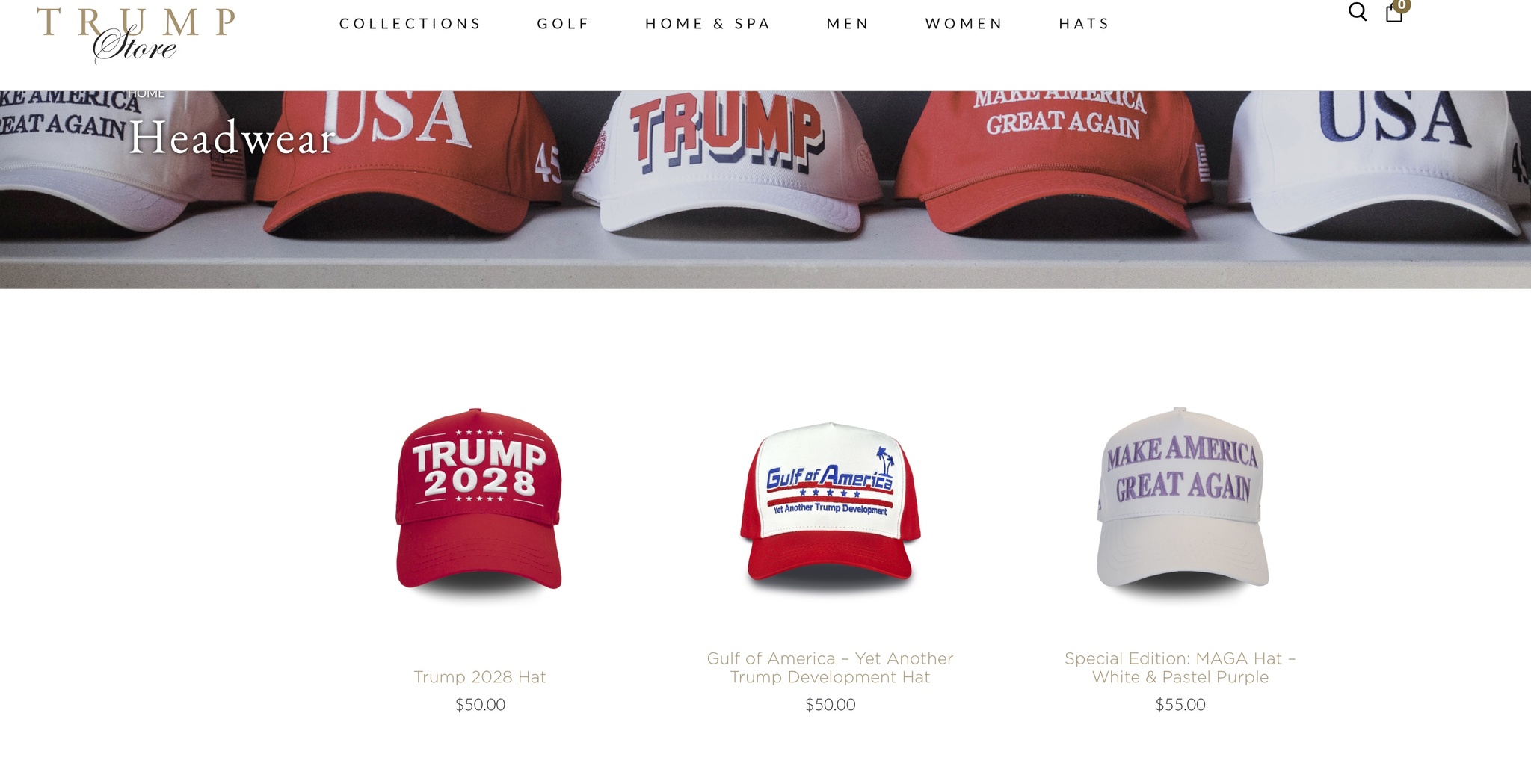Click the $50.00 price under Trump 2028 Hat
This screenshot has height=784, width=1531.
480,705
